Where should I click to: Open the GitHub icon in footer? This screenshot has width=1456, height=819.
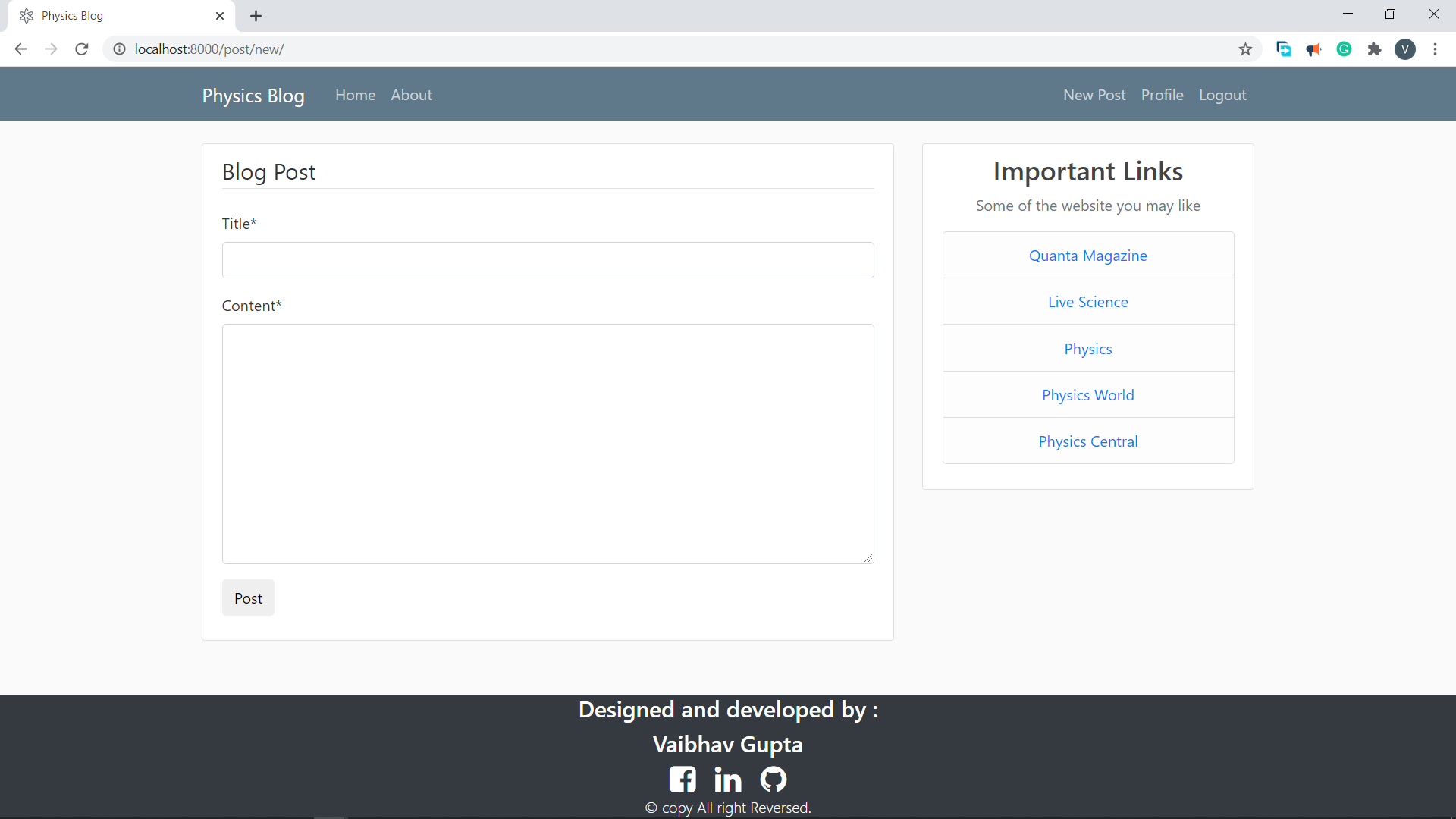click(773, 779)
